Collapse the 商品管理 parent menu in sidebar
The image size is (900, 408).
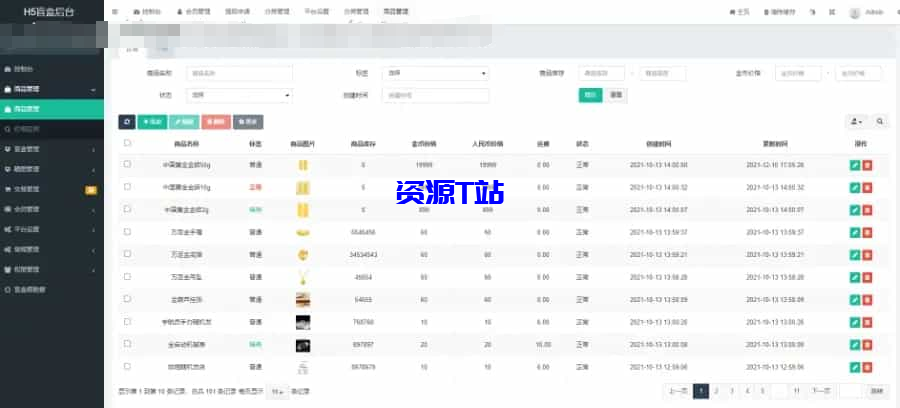coord(52,90)
